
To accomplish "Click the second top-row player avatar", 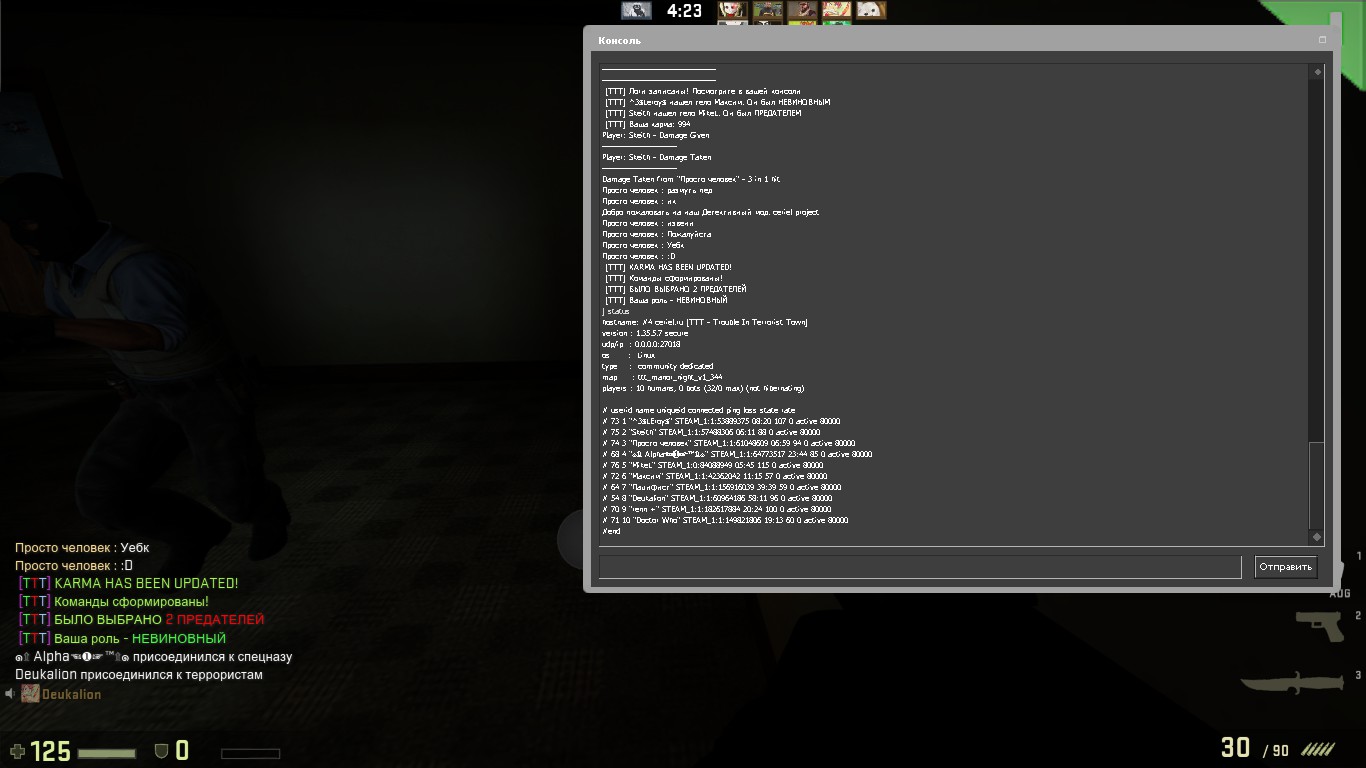I will click(x=768, y=11).
